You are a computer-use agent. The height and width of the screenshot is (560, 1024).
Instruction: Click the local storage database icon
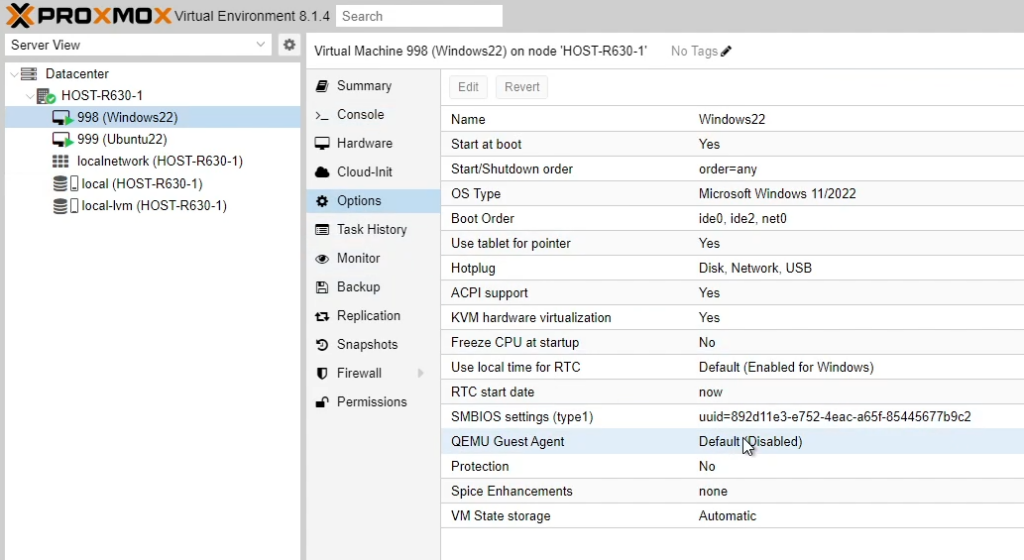[60, 184]
